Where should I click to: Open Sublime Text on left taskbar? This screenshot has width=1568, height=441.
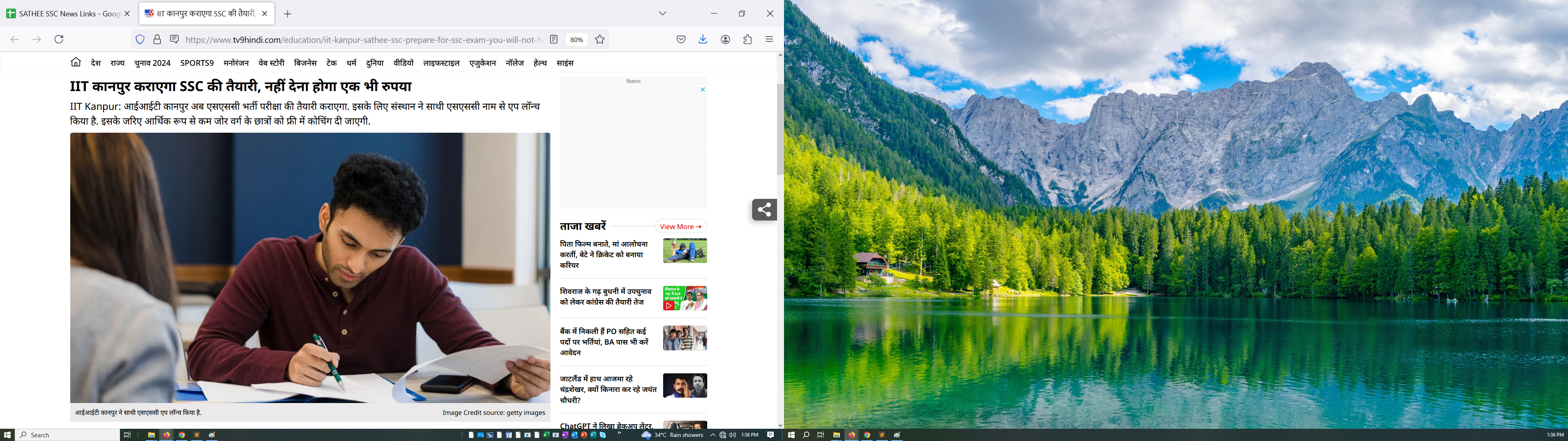pos(196,435)
